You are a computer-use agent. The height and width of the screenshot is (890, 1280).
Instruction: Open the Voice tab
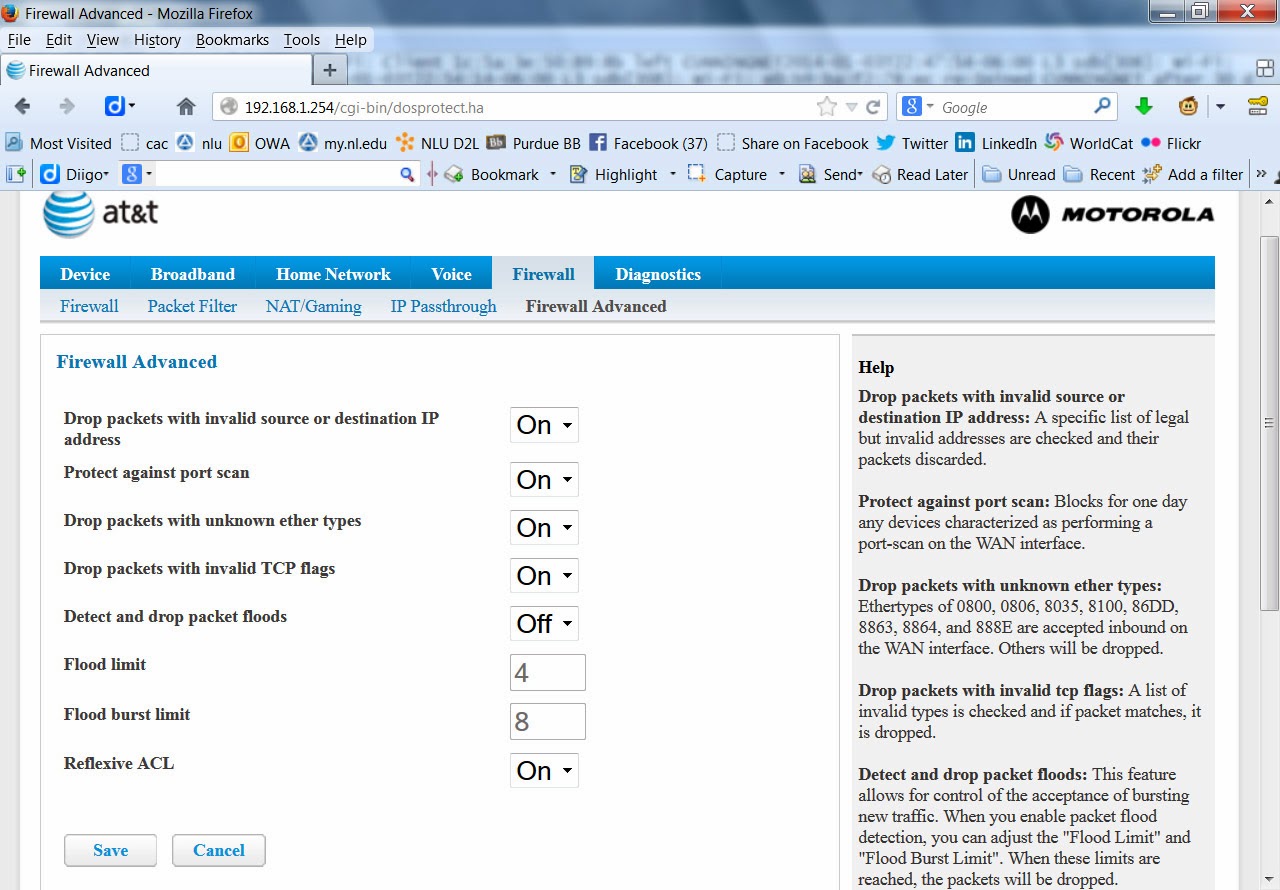pos(451,274)
